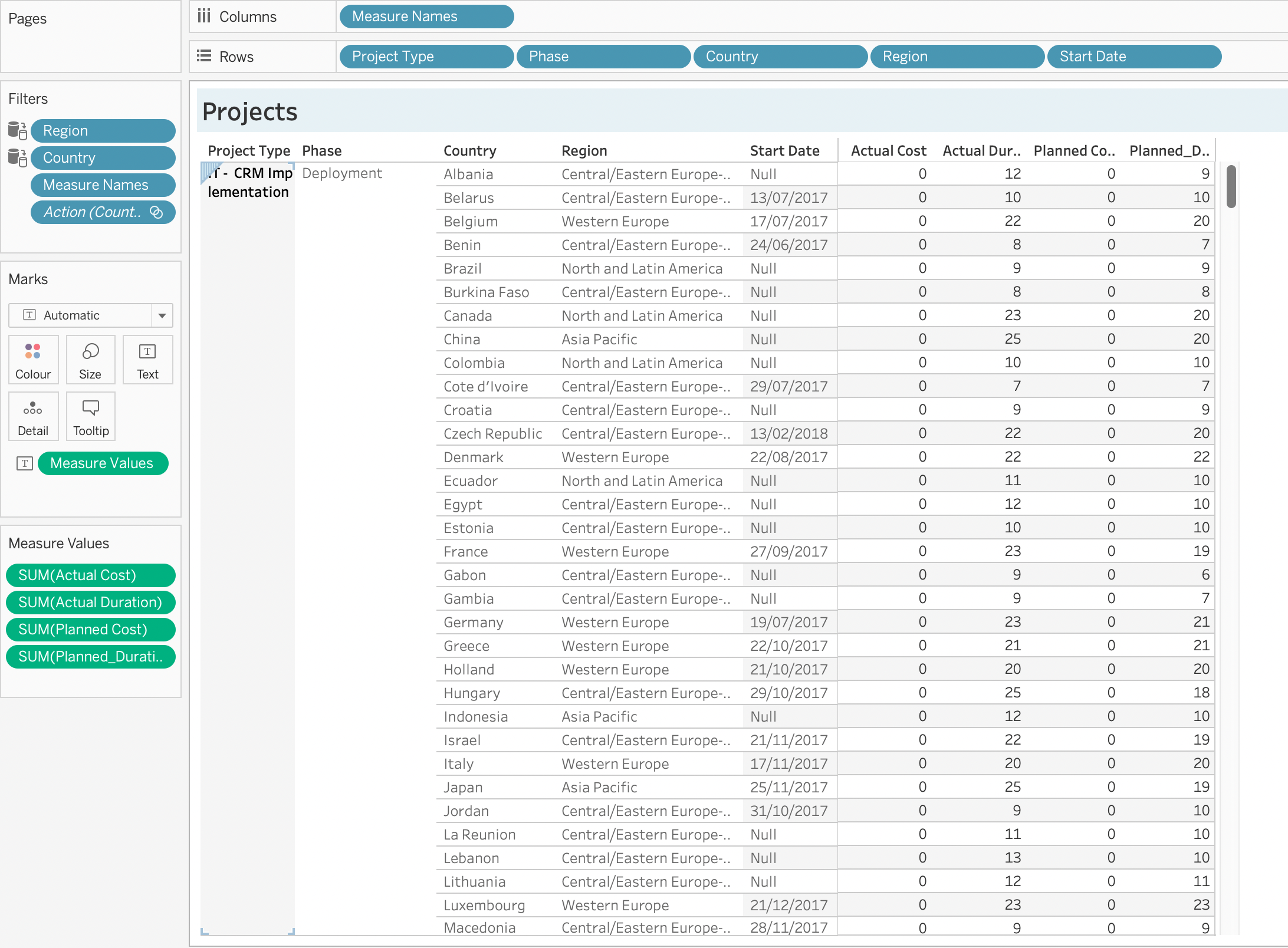
Task: Click the SUM(Planned_Duration) measure pill
Action: [x=90, y=656]
